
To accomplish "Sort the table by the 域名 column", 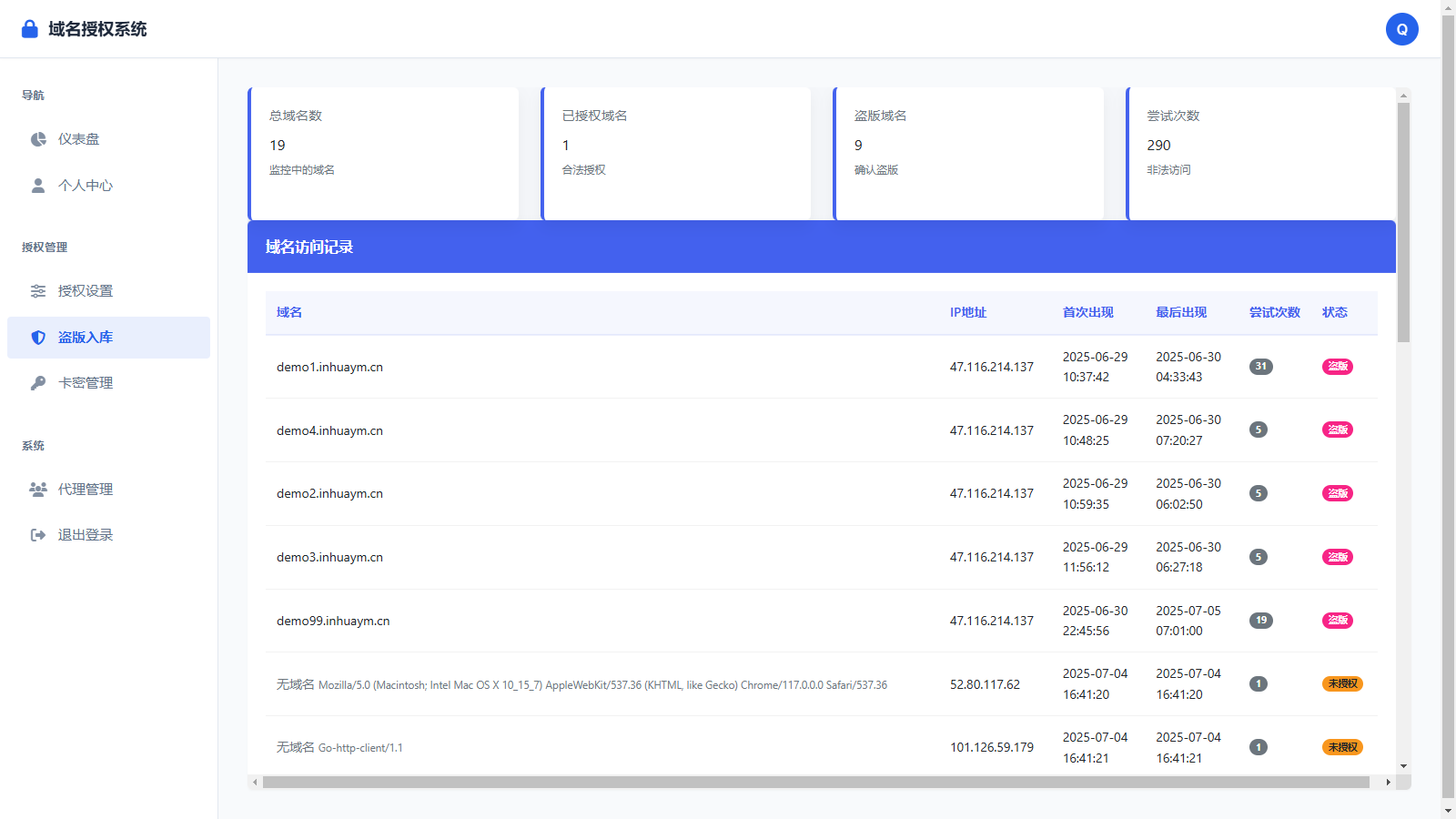I will (x=288, y=312).
